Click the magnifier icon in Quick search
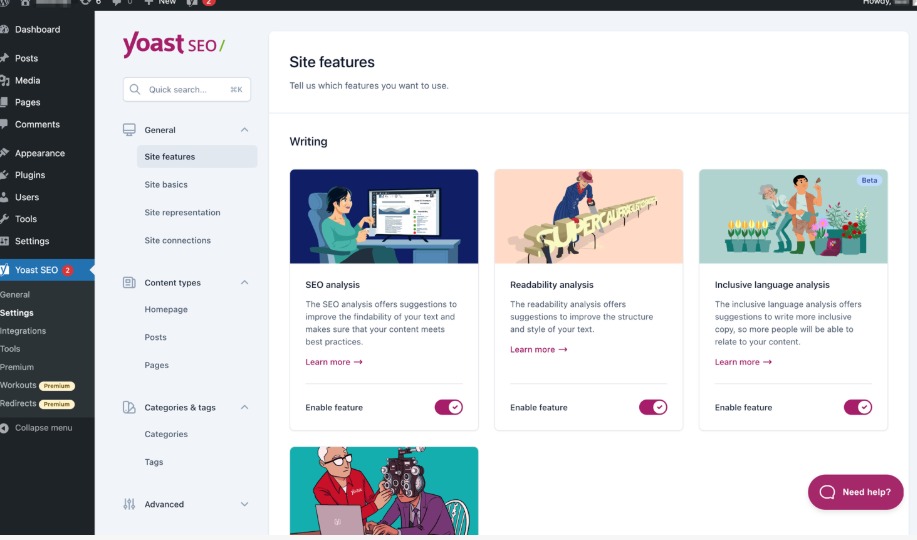Screen dimensions: 917x540 coord(135,90)
